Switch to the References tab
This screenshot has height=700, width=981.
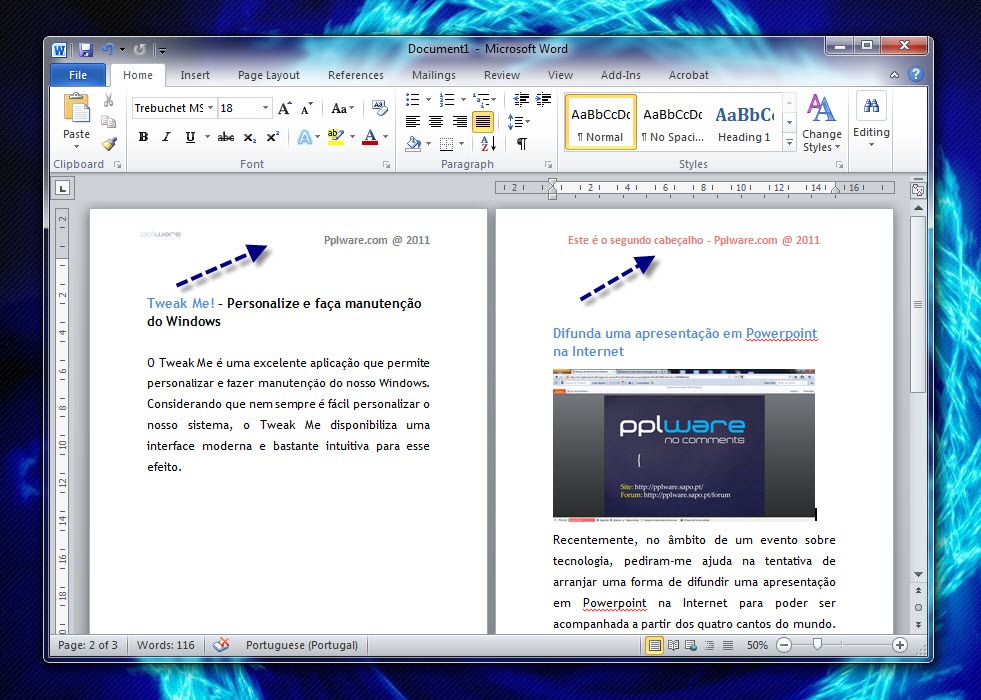click(356, 75)
